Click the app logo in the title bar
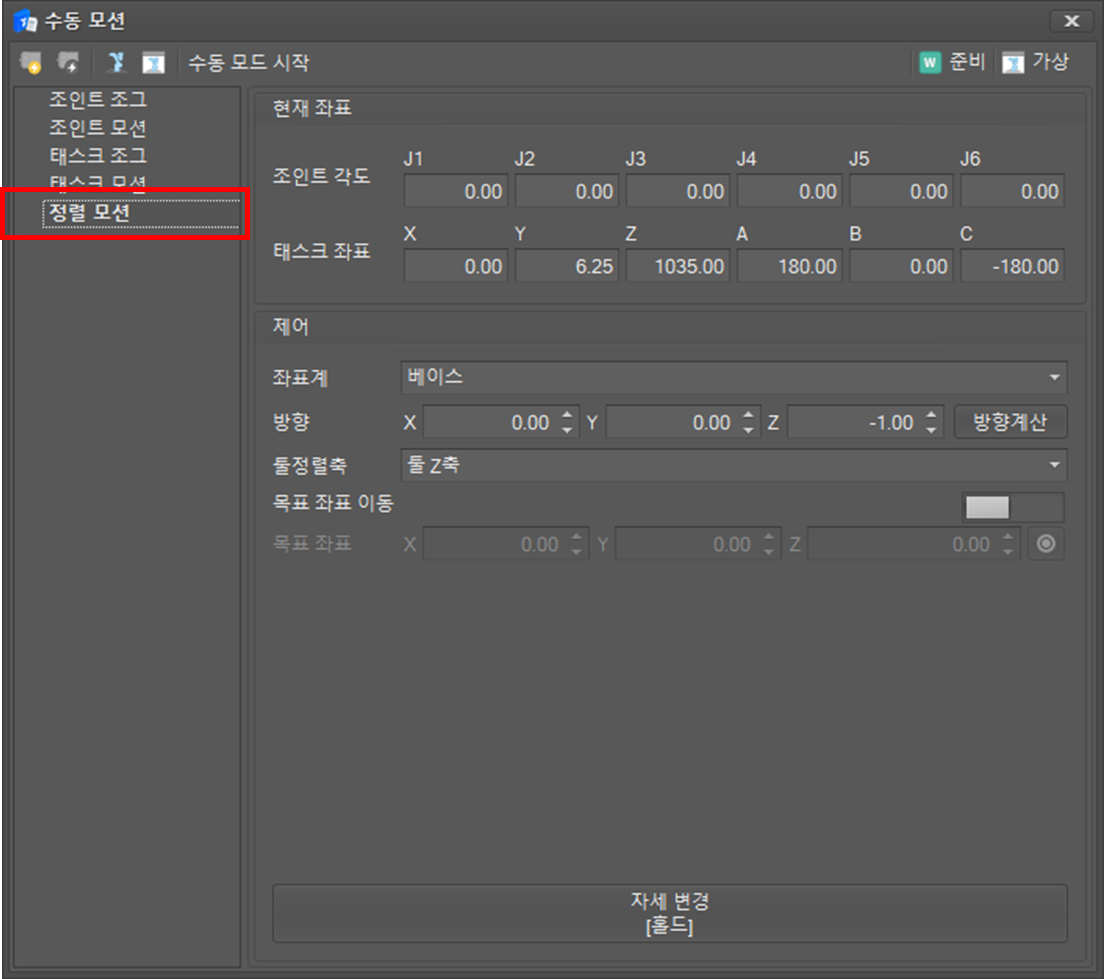1104x979 pixels. [24, 20]
